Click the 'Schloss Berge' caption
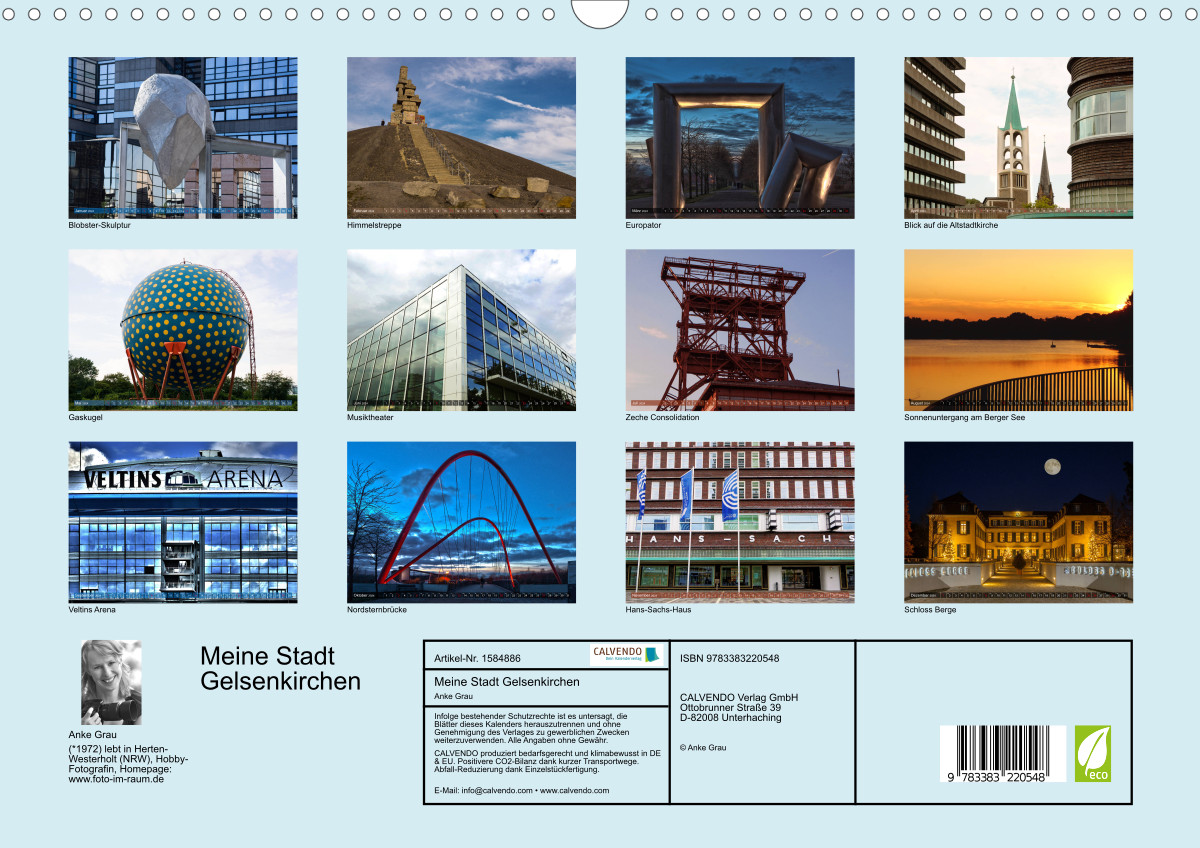This screenshot has height=848, width=1200. [x=930, y=609]
